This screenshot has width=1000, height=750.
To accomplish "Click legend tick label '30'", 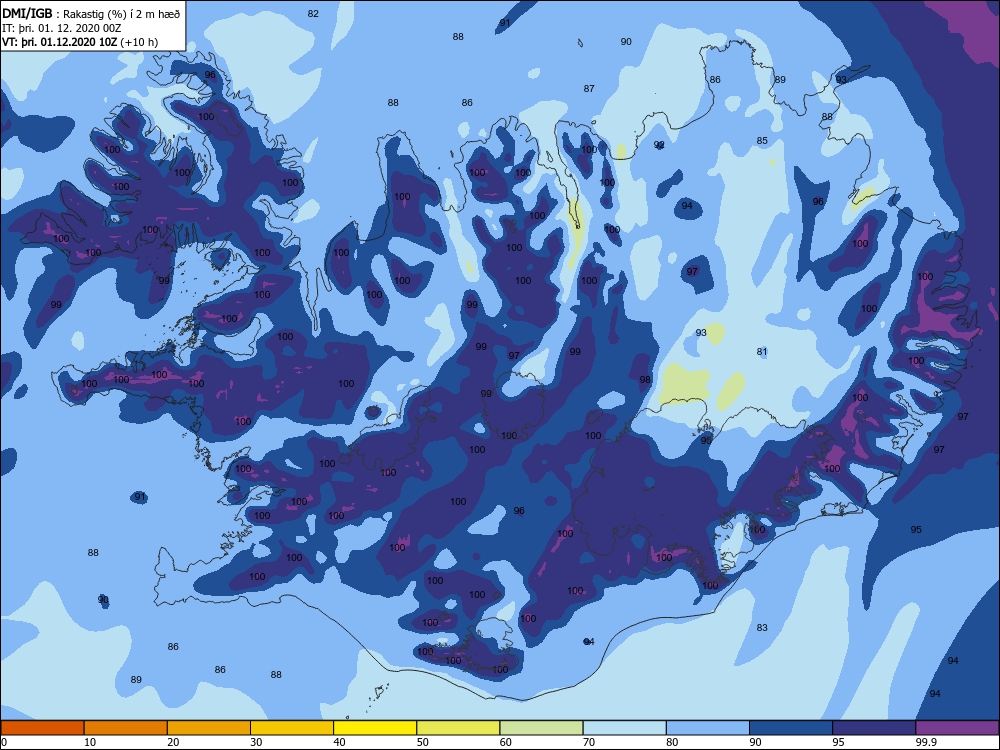I will [256, 742].
